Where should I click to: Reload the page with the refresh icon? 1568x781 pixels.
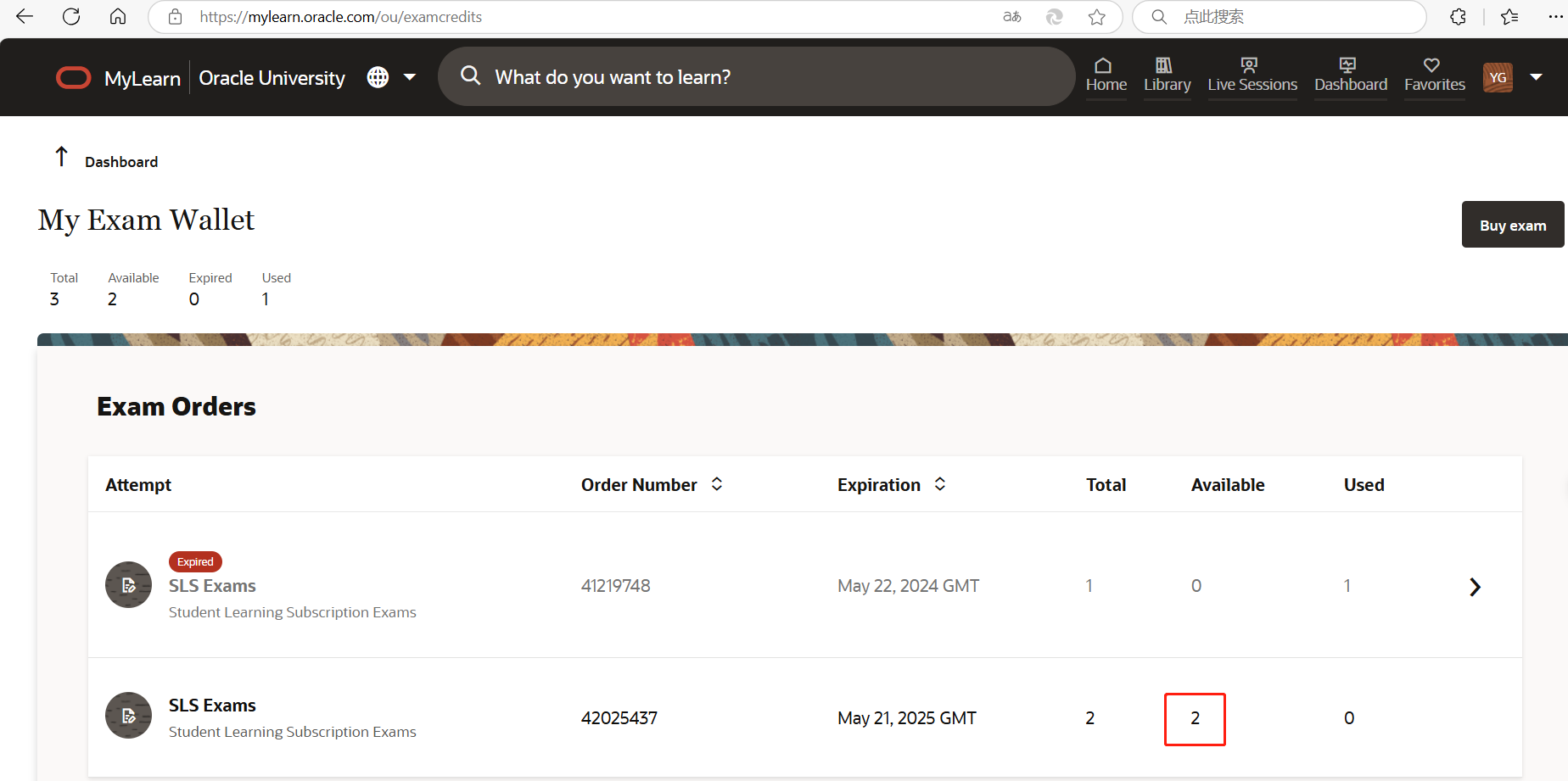click(x=71, y=17)
